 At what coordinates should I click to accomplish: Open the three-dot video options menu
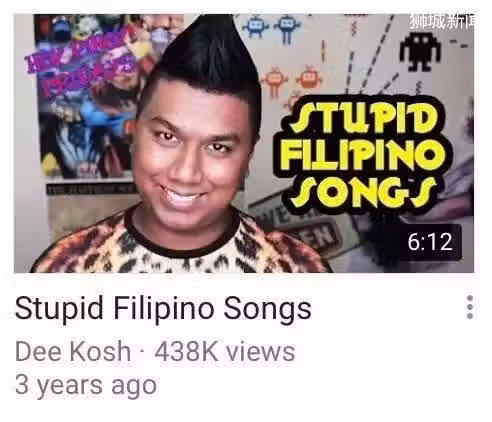click(x=470, y=307)
